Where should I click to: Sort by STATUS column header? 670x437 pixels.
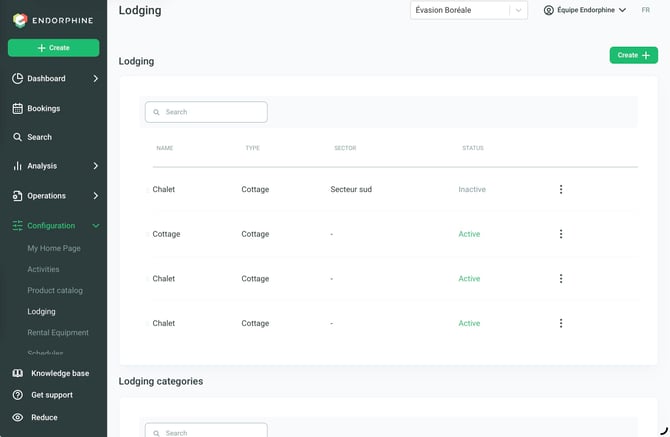[473, 148]
